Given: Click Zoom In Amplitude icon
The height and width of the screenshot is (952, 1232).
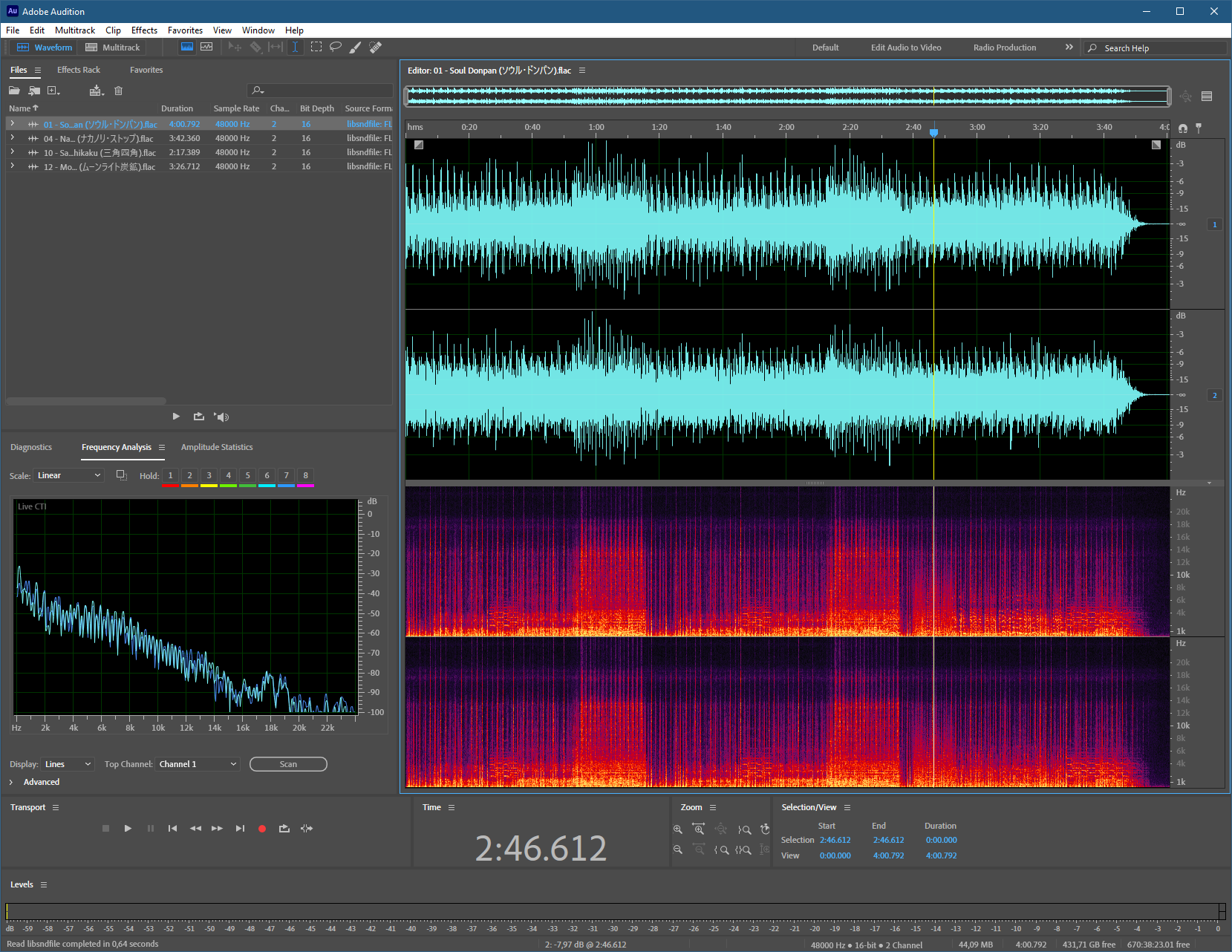Looking at the screenshot, I should point(678,829).
